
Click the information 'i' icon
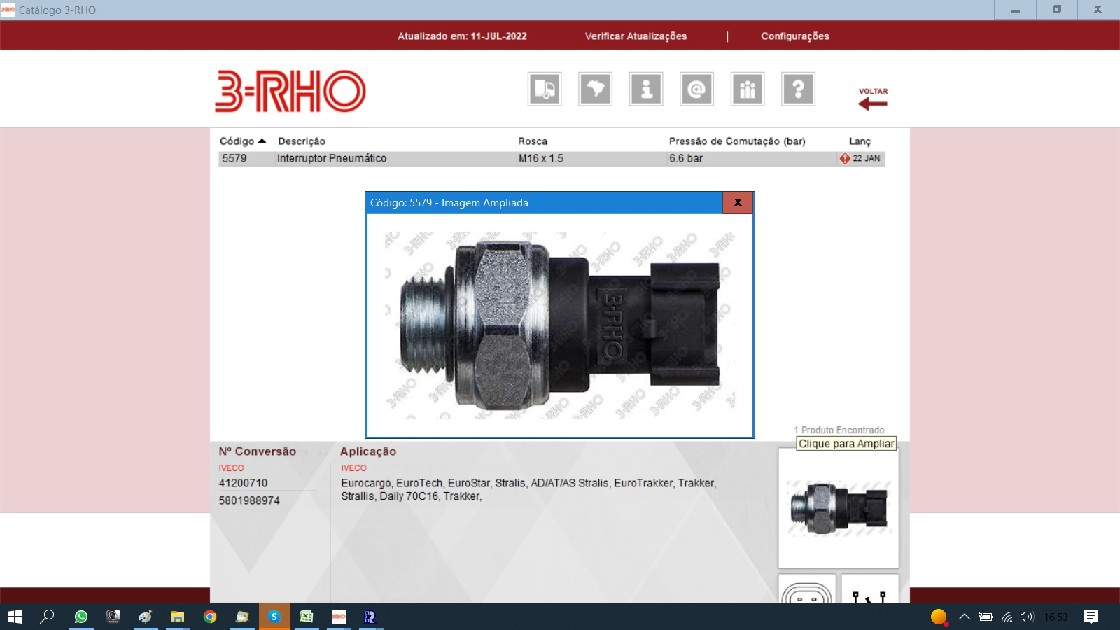point(646,89)
